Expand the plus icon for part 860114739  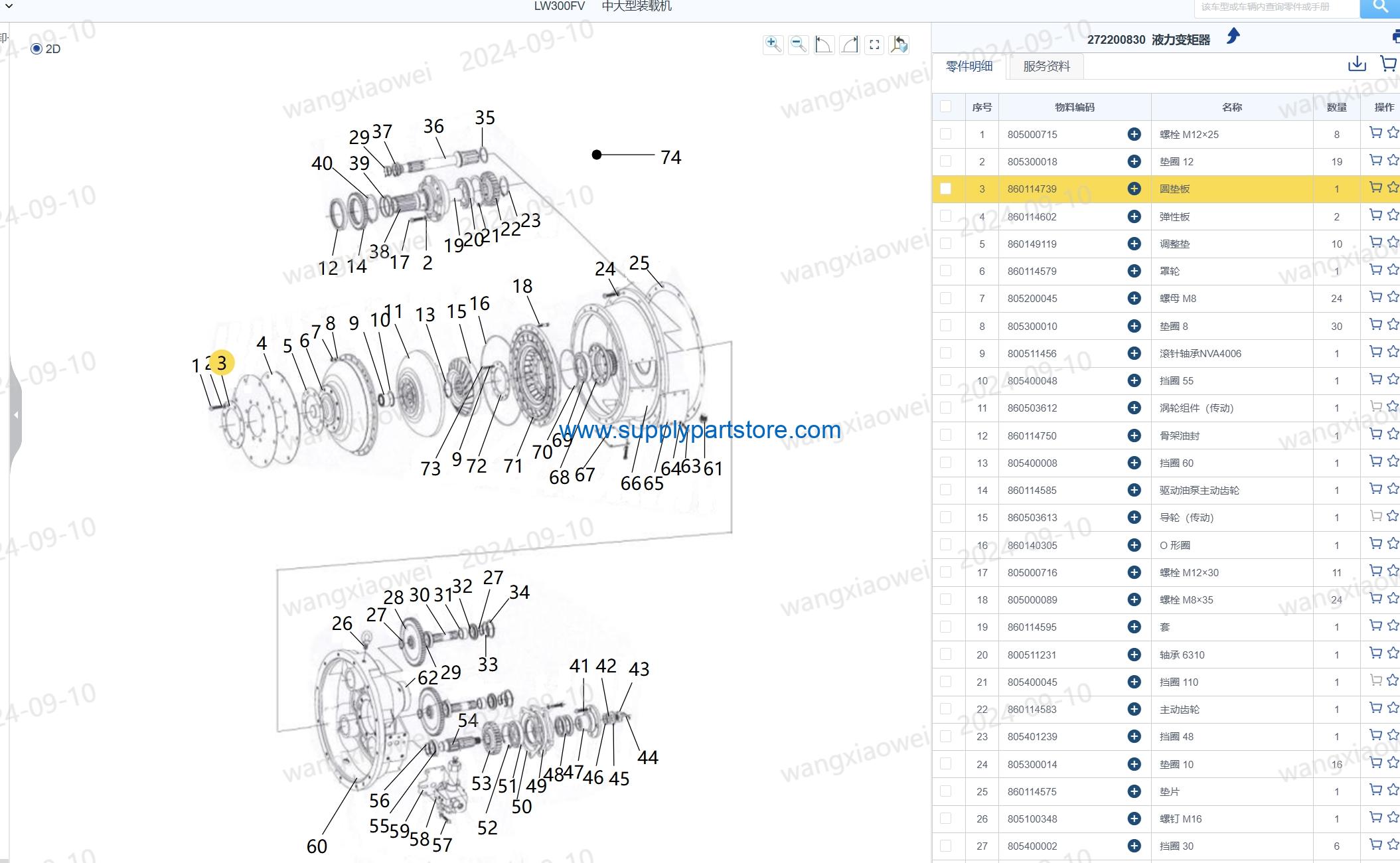pyautogui.click(x=1134, y=189)
